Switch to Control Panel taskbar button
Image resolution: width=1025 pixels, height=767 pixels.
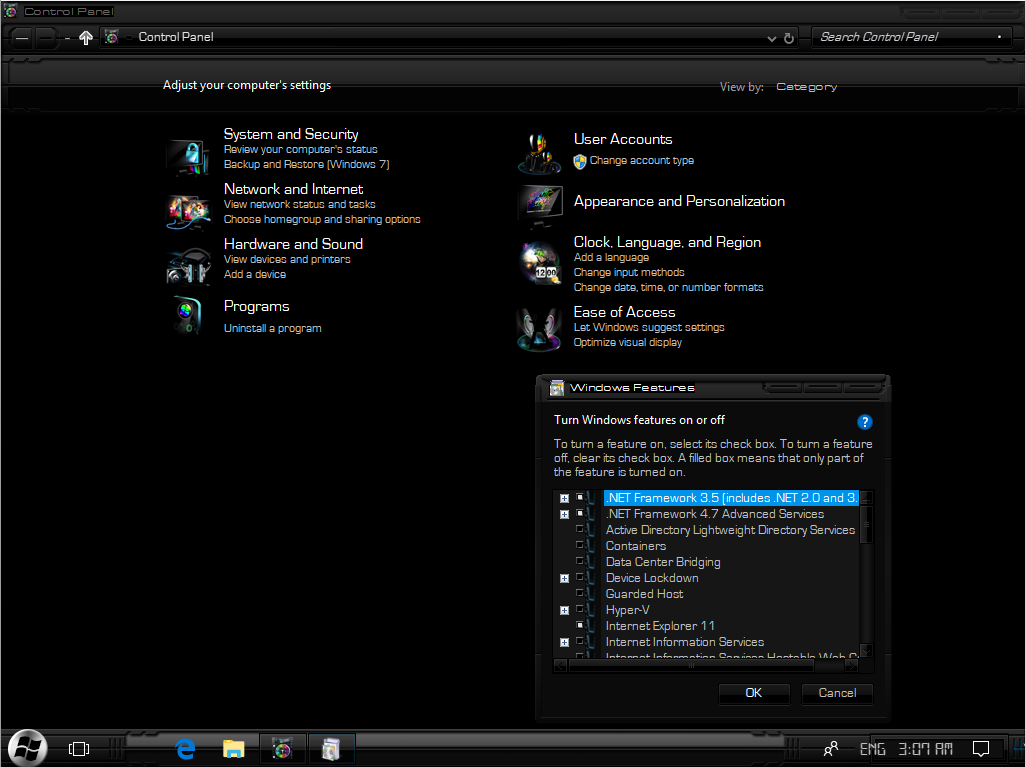282,749
